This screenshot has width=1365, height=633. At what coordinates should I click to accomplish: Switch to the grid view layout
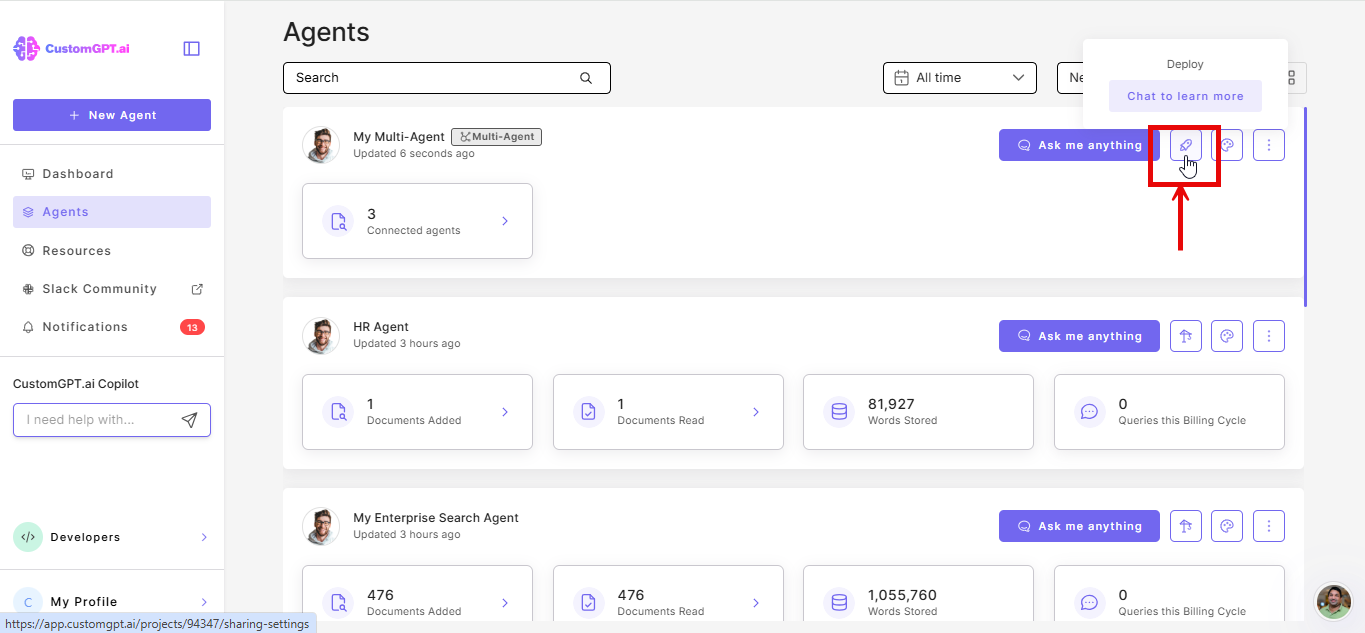click(1291, 78)
